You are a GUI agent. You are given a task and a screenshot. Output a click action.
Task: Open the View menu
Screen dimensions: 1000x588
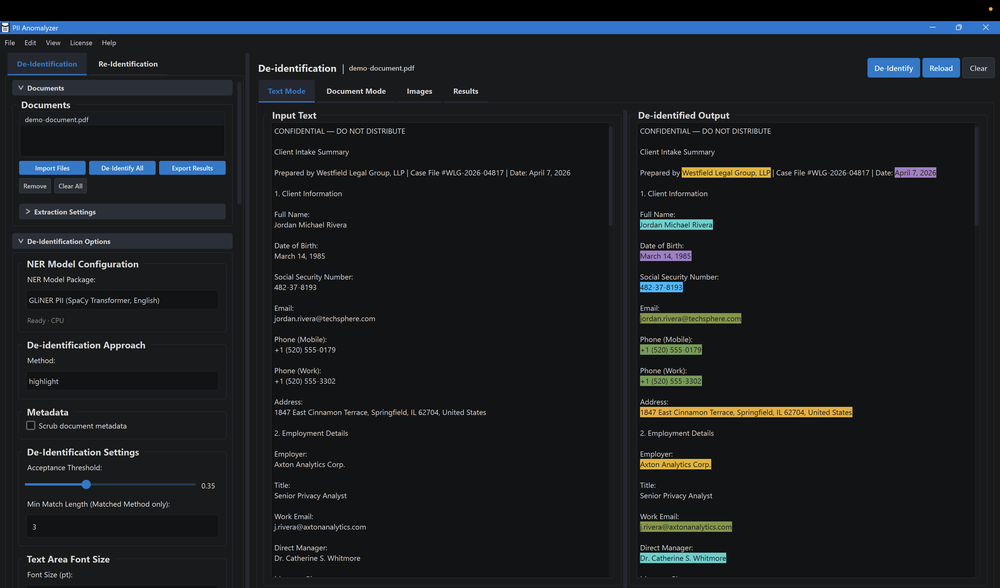[53, 43]
